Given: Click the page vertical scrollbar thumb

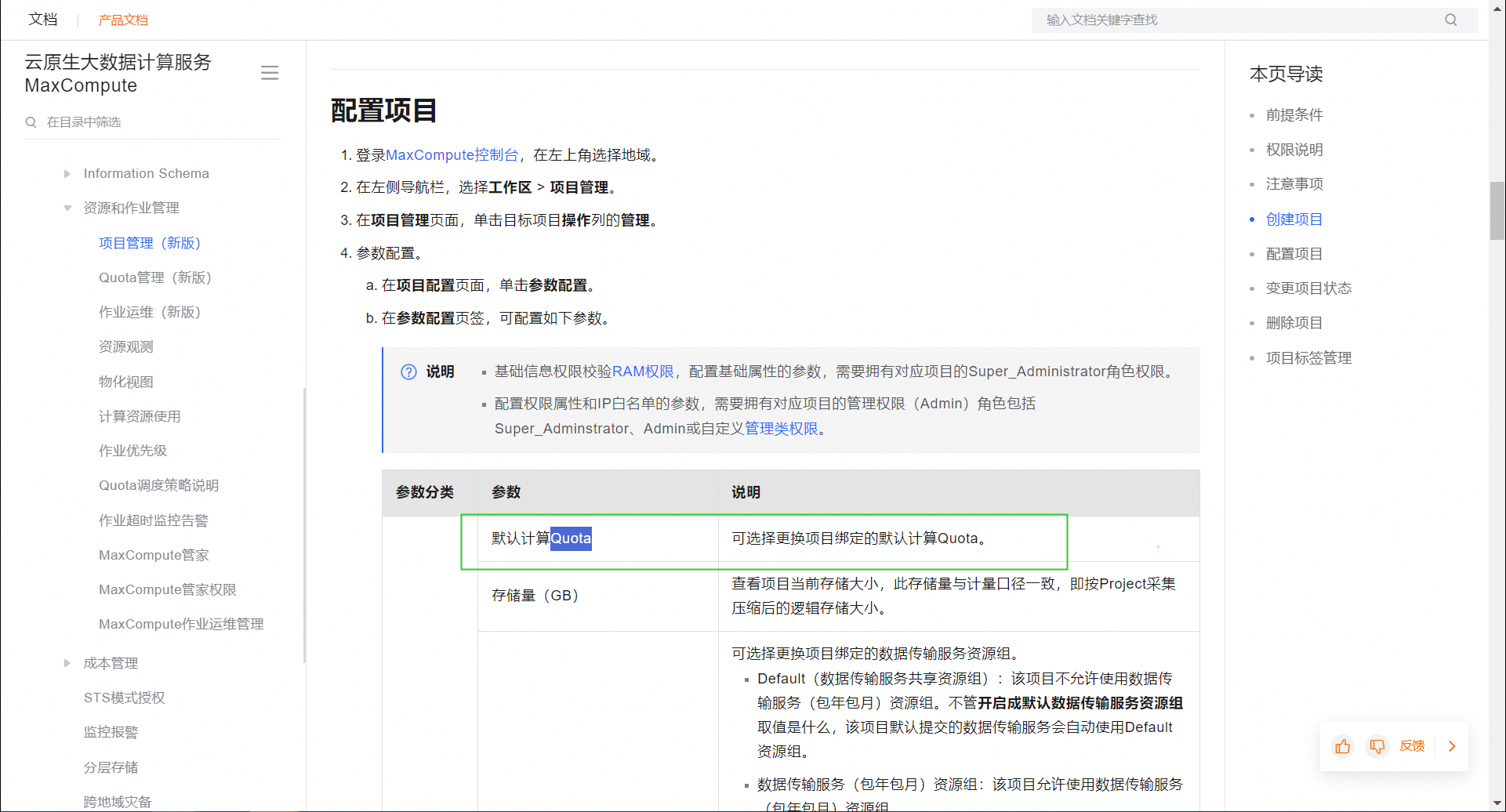Looking at the screenshot, I should [1497, 210].
